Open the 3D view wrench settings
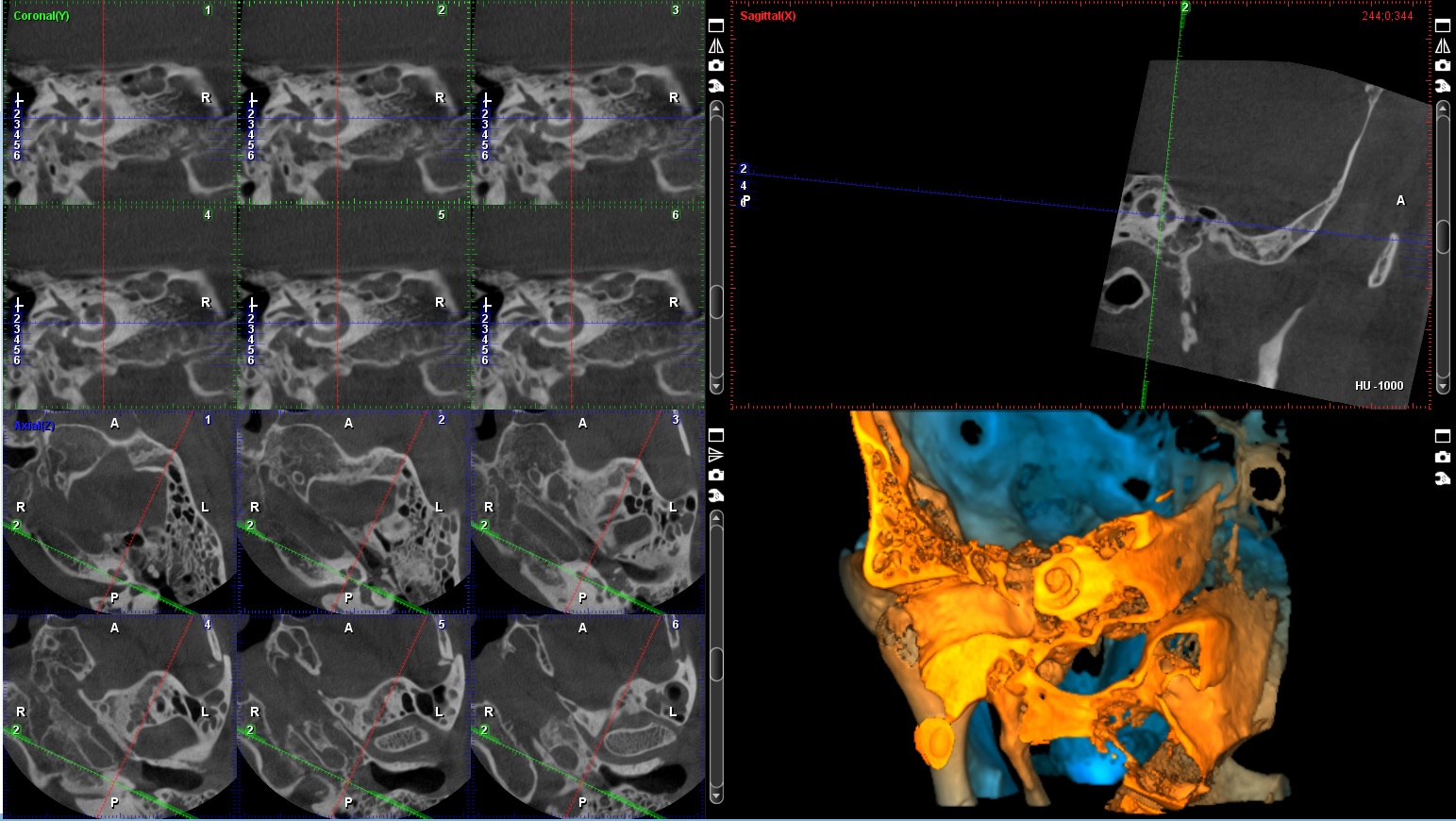The width and height of the screenshot is (1456, 821). pyautogui.click(x=1443, y=478)
